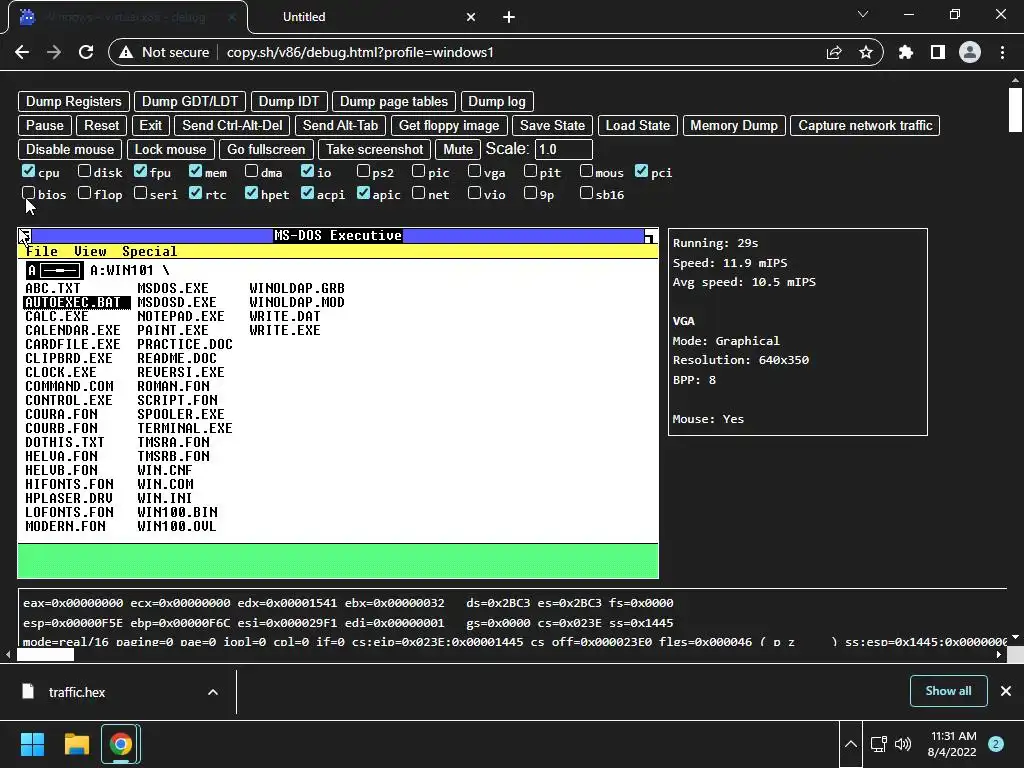Go forward in browser history
Viewport: 1024px width, 768px height.
click(x=54, y=52)
